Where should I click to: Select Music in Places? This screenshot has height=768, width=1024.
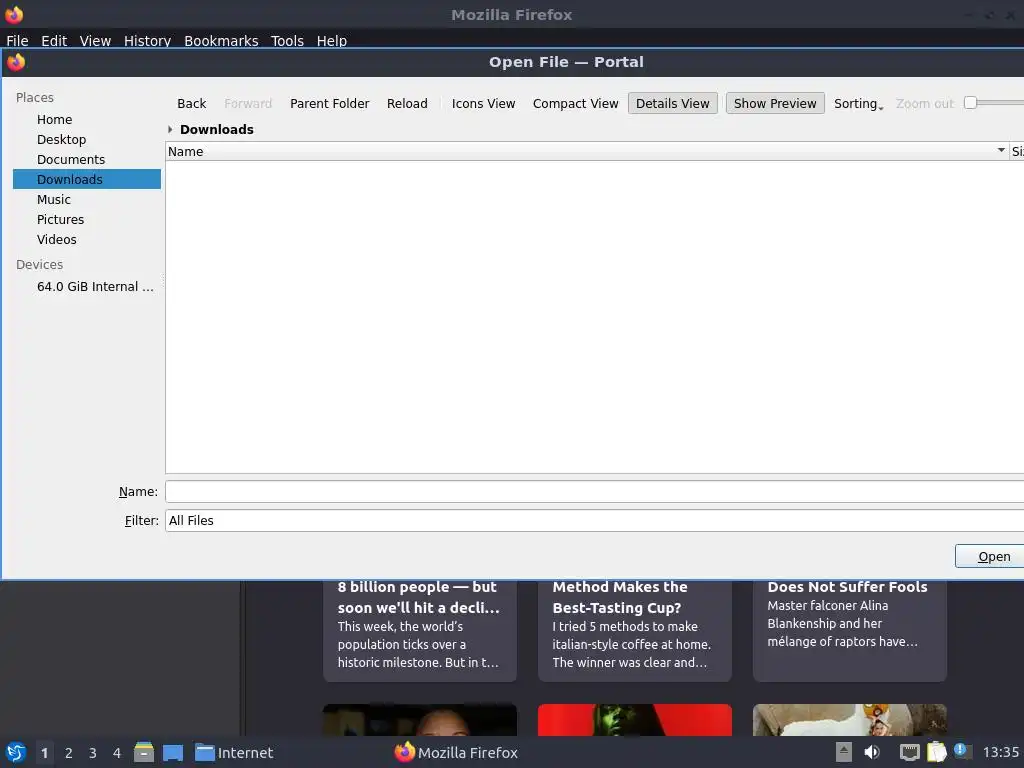(x=87, y=199)
